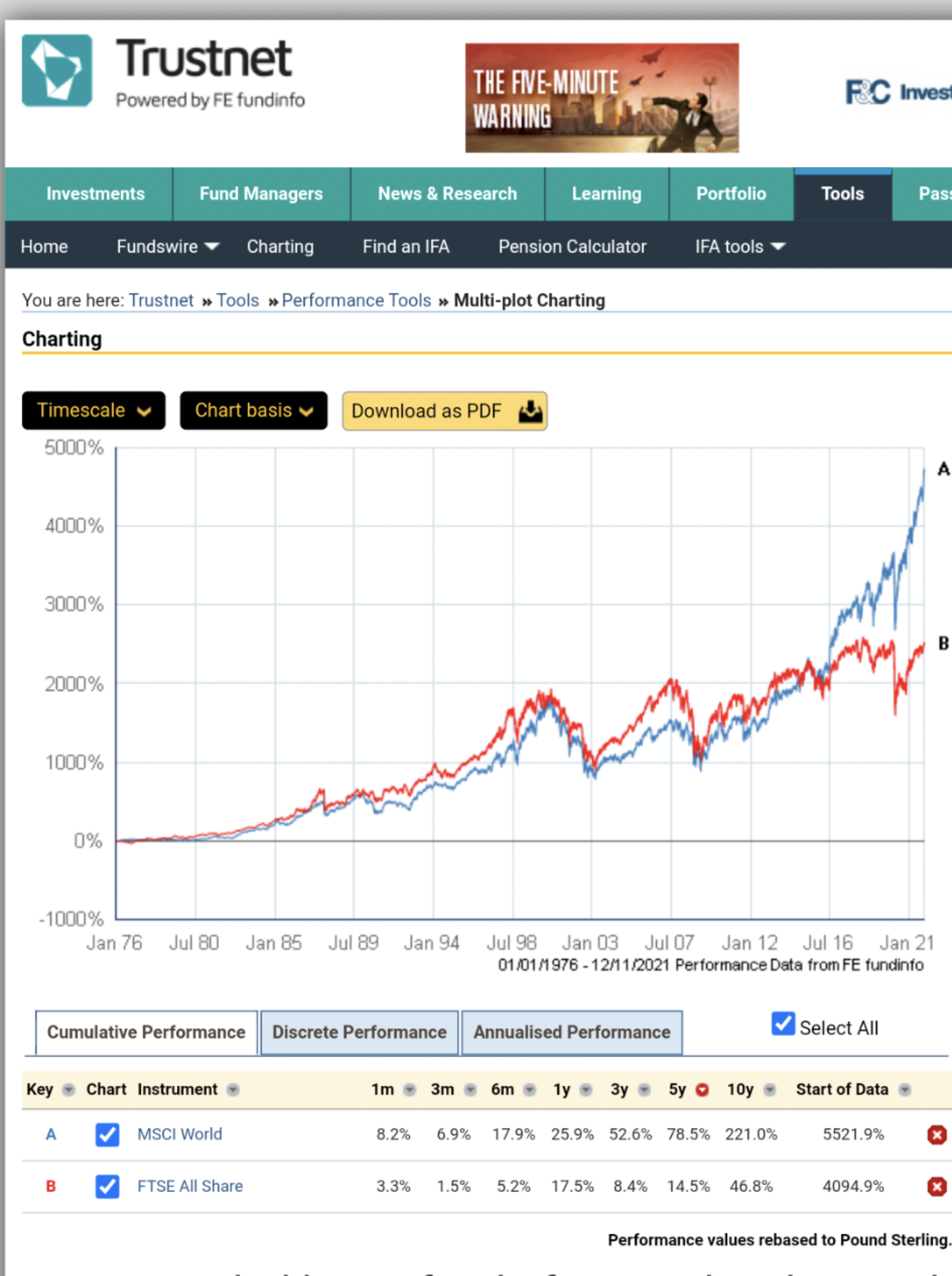Open the News & Research menu
952x1276 pixels.
coord(447,194)
